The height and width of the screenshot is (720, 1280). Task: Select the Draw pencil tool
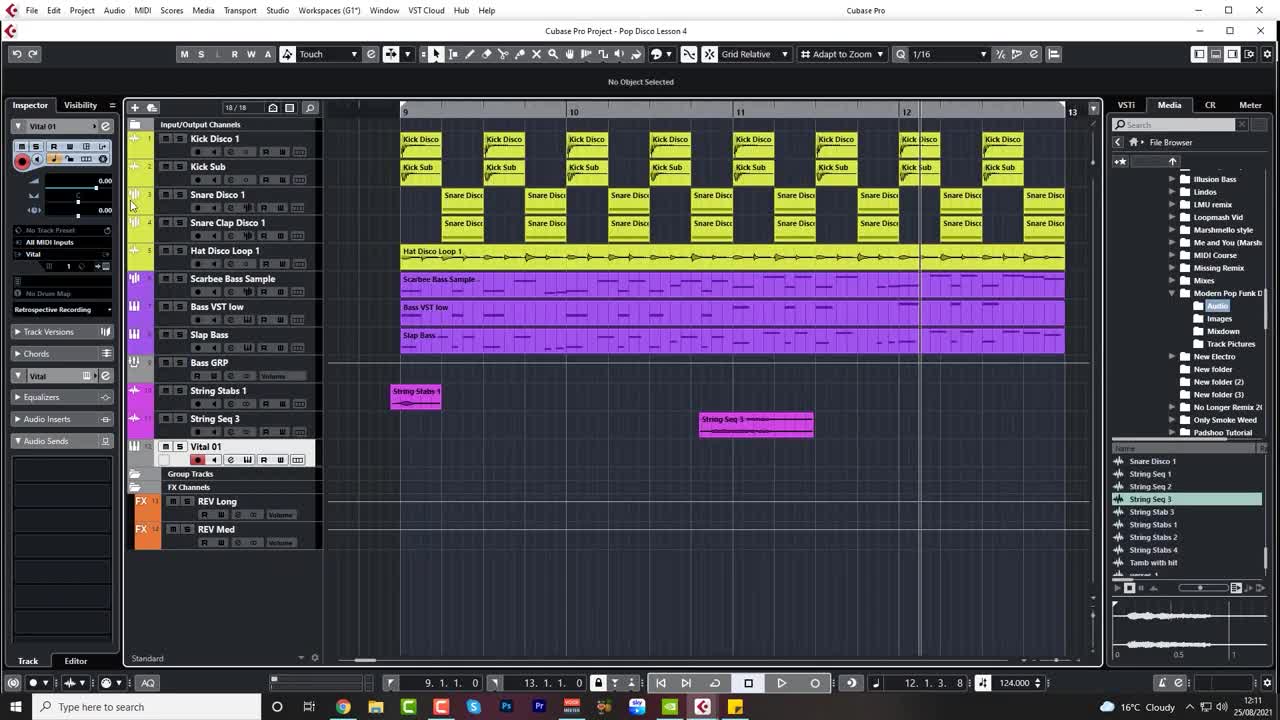[470, 54]
